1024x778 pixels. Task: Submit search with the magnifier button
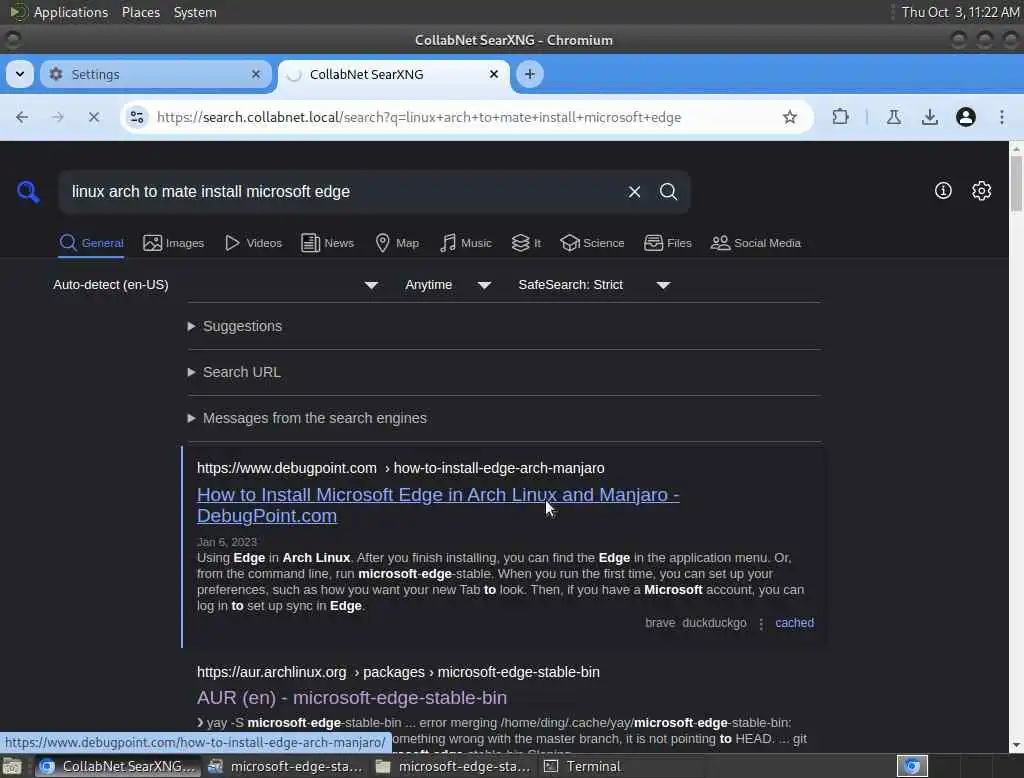tap(668, 191)
